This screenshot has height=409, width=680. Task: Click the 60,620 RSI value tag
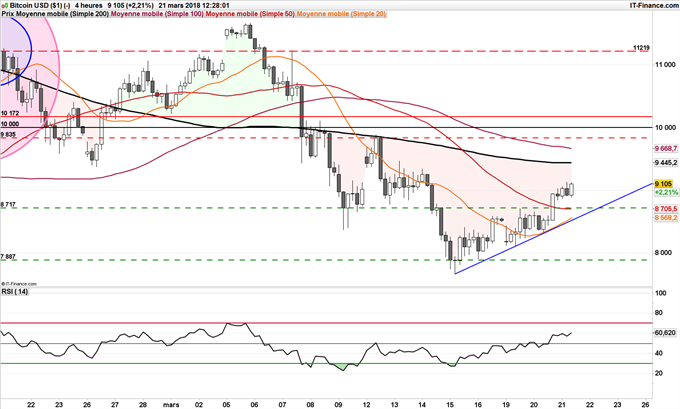click(x=665, y=333)
